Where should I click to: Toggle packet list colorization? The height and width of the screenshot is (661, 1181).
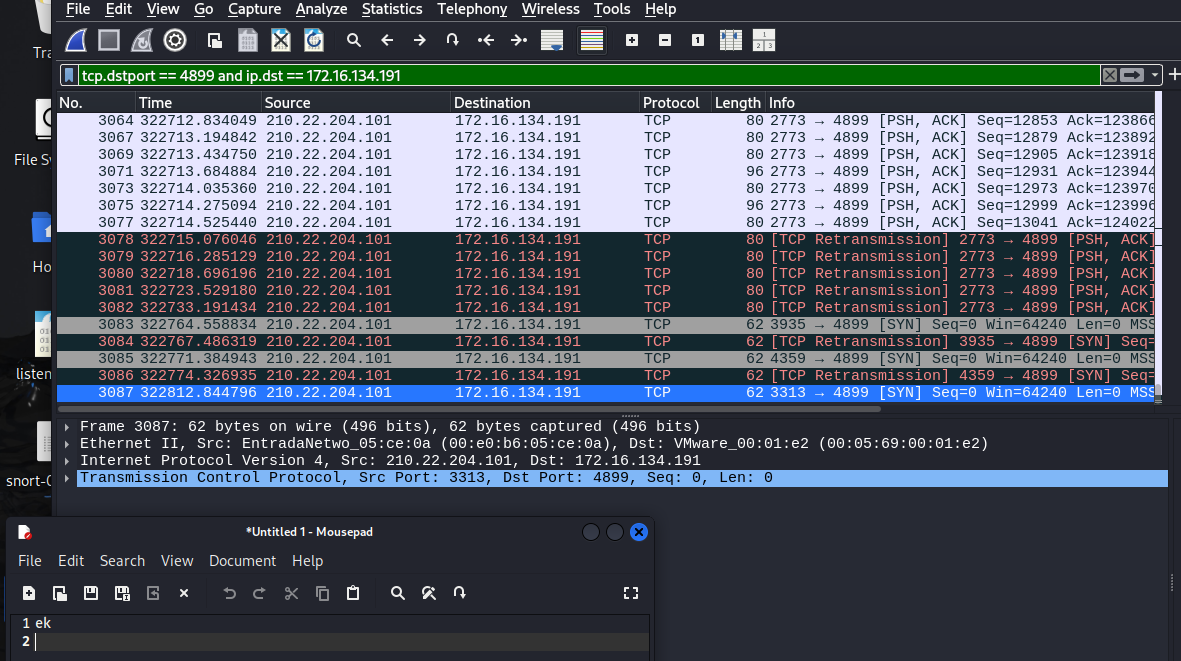click(x=592, y=41)
